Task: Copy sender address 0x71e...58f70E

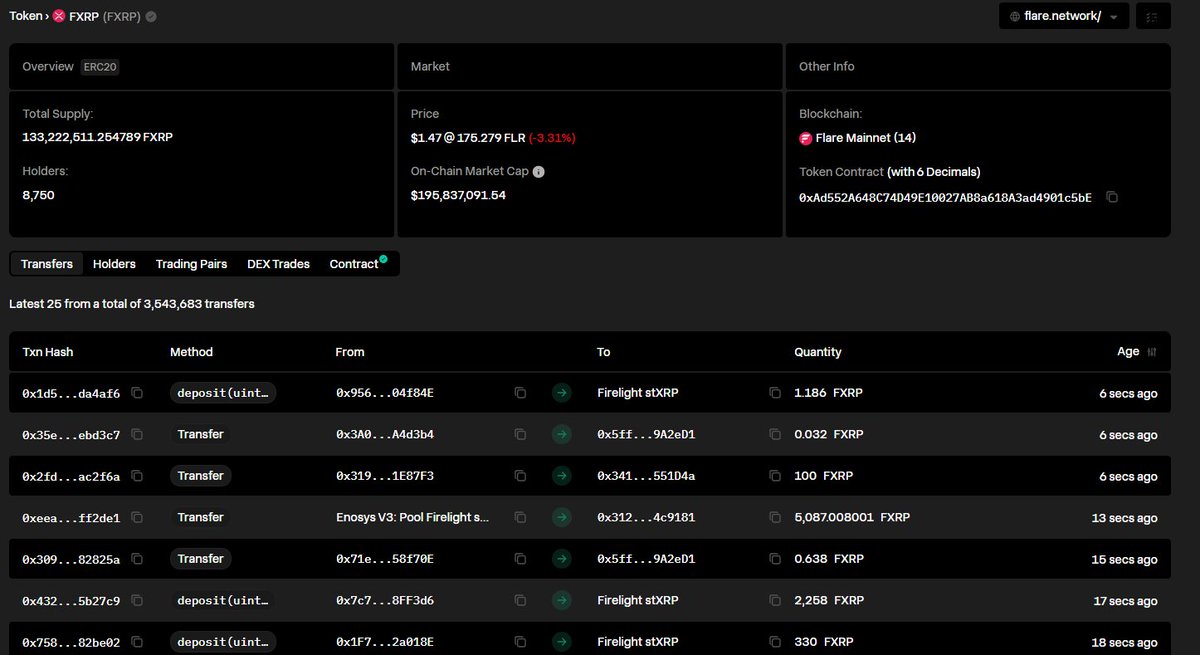Action: [520, 559]
